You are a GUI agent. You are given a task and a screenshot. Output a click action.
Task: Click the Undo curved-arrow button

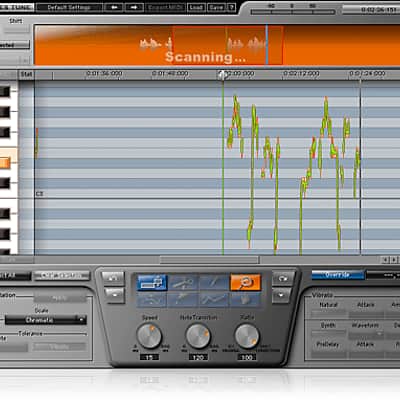(113, 279)
